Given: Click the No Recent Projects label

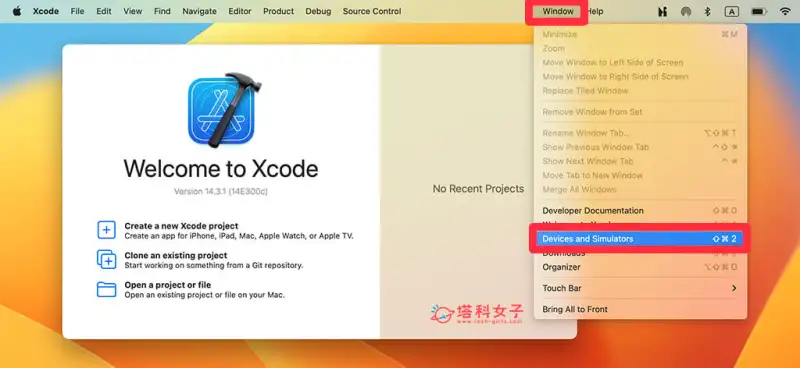Looking at the screenshot, I should pyautogui.click(x=478, y=189).
